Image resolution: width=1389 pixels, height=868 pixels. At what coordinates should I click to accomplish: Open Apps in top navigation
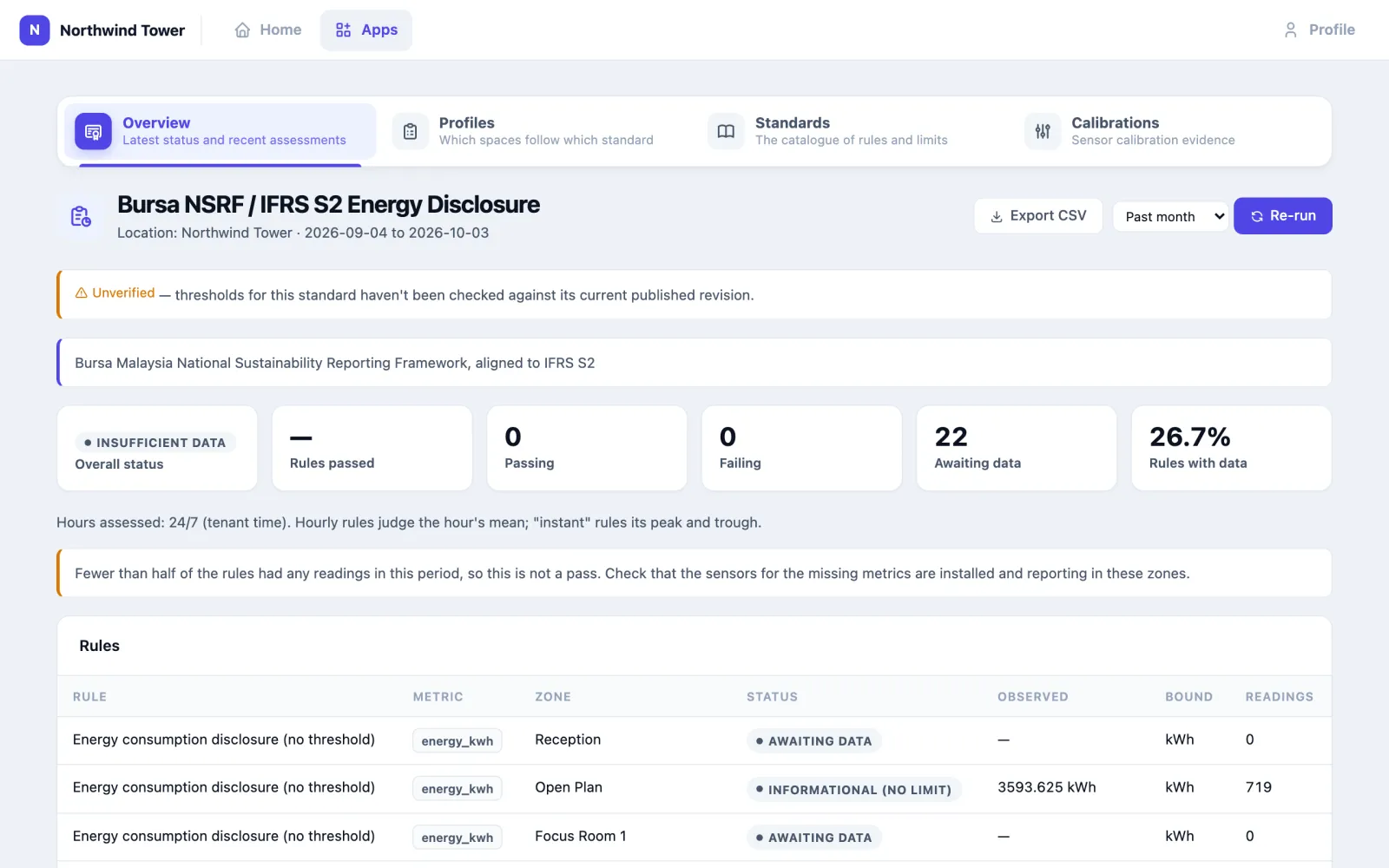[366, 30]
